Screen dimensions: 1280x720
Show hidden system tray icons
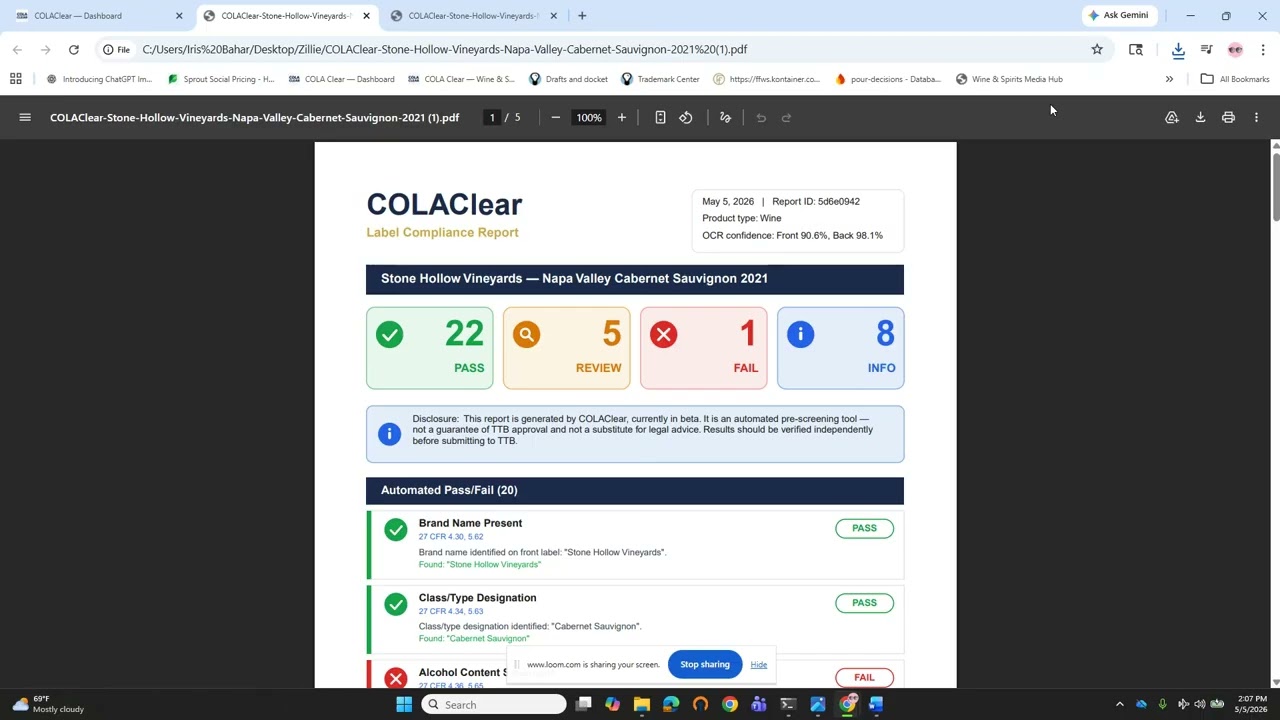(1119, 705)
